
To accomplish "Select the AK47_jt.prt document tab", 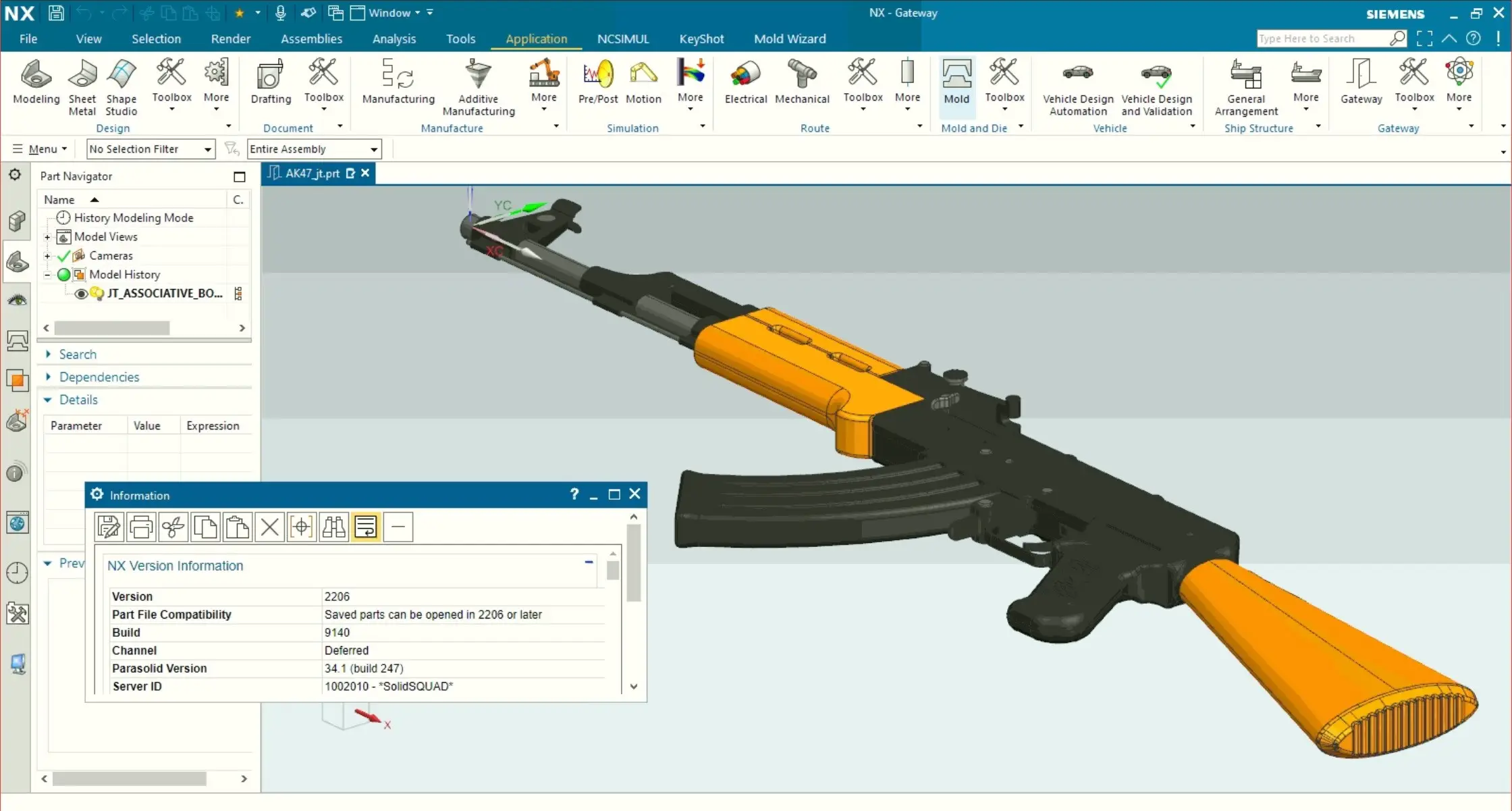I will click(312, 174).
